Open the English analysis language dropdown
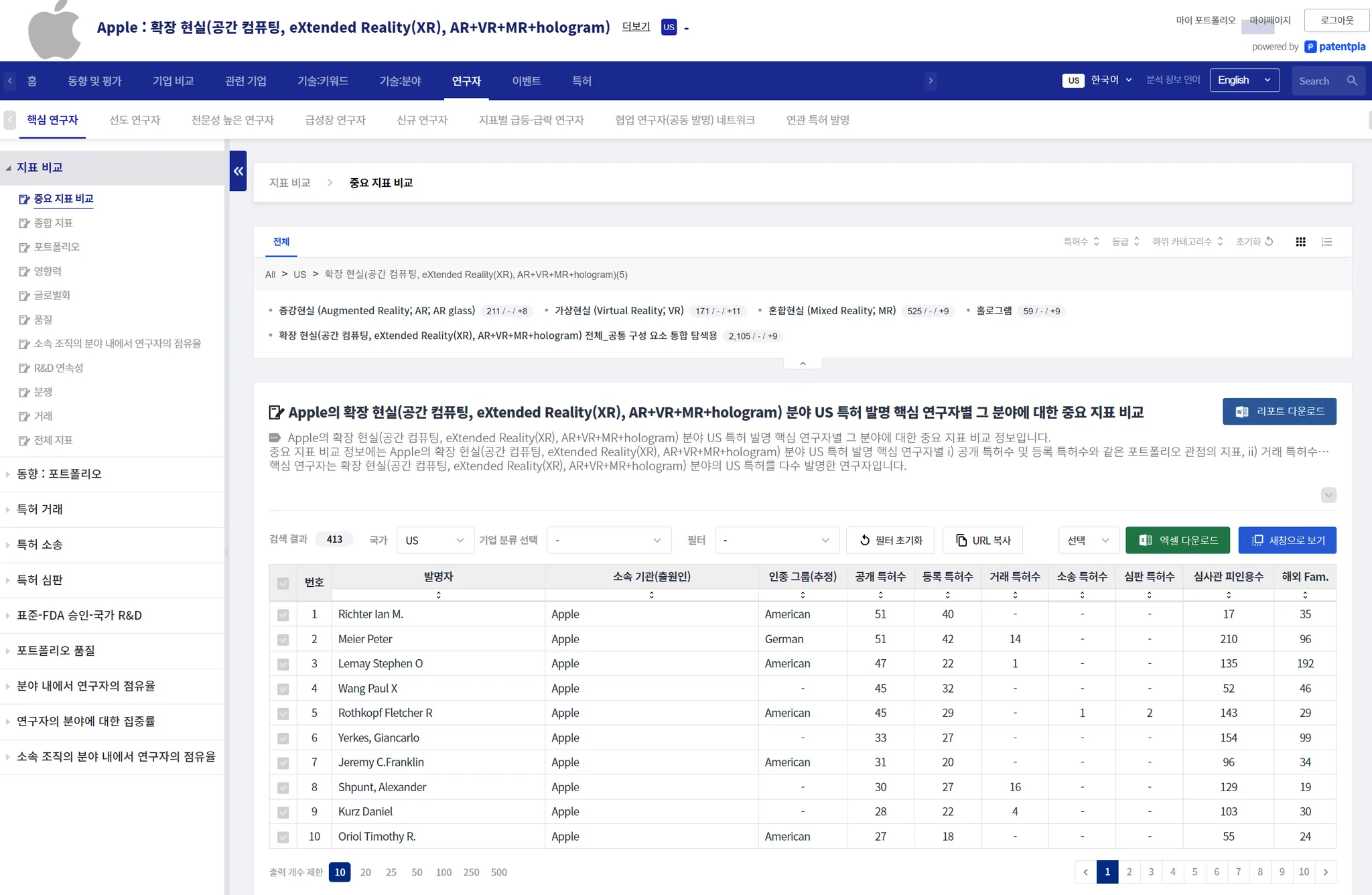The height and width of the screenshot is (895, 1372). (x=1244, y=80)
